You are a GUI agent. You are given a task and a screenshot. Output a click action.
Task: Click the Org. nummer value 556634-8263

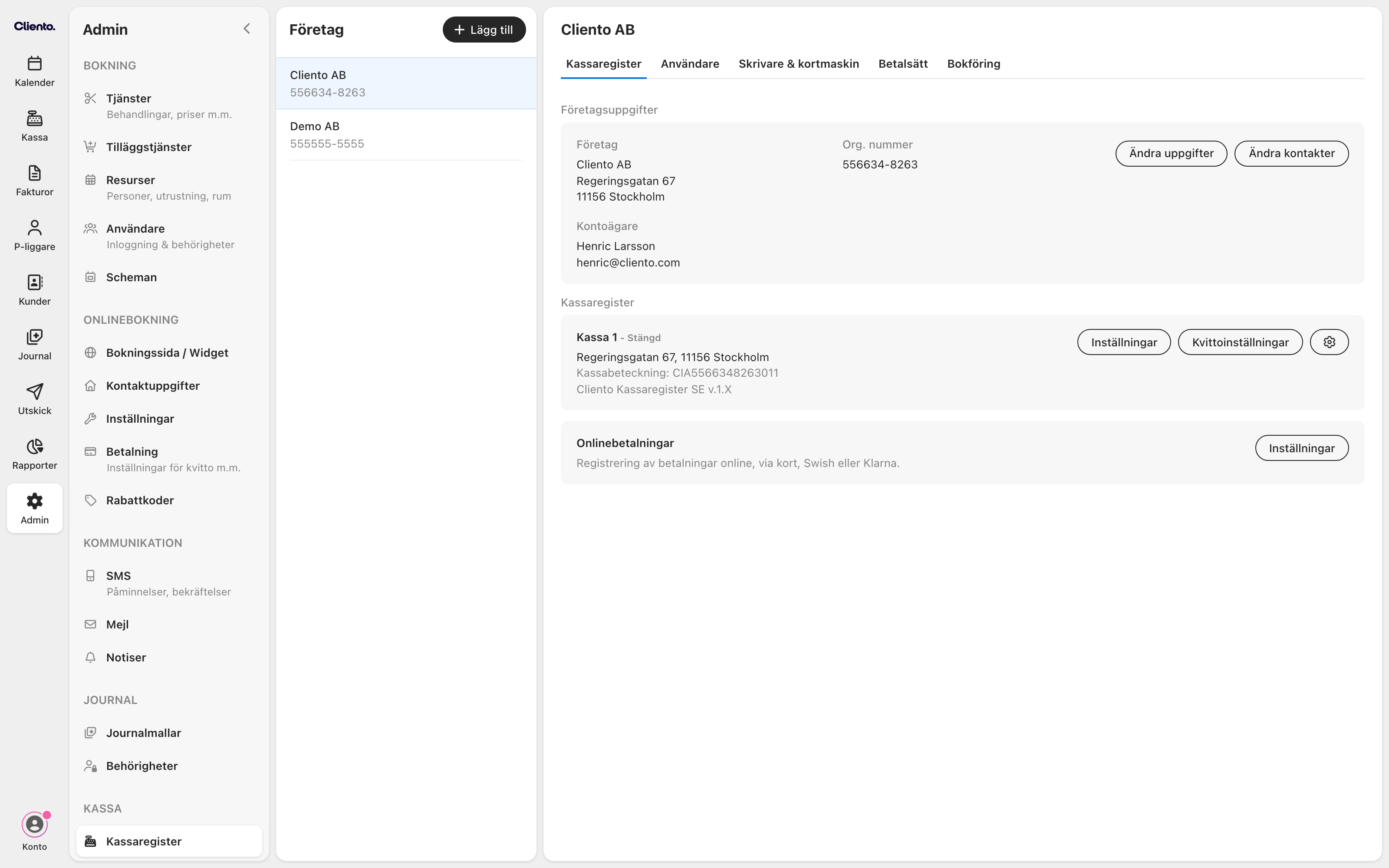point(880,164)
